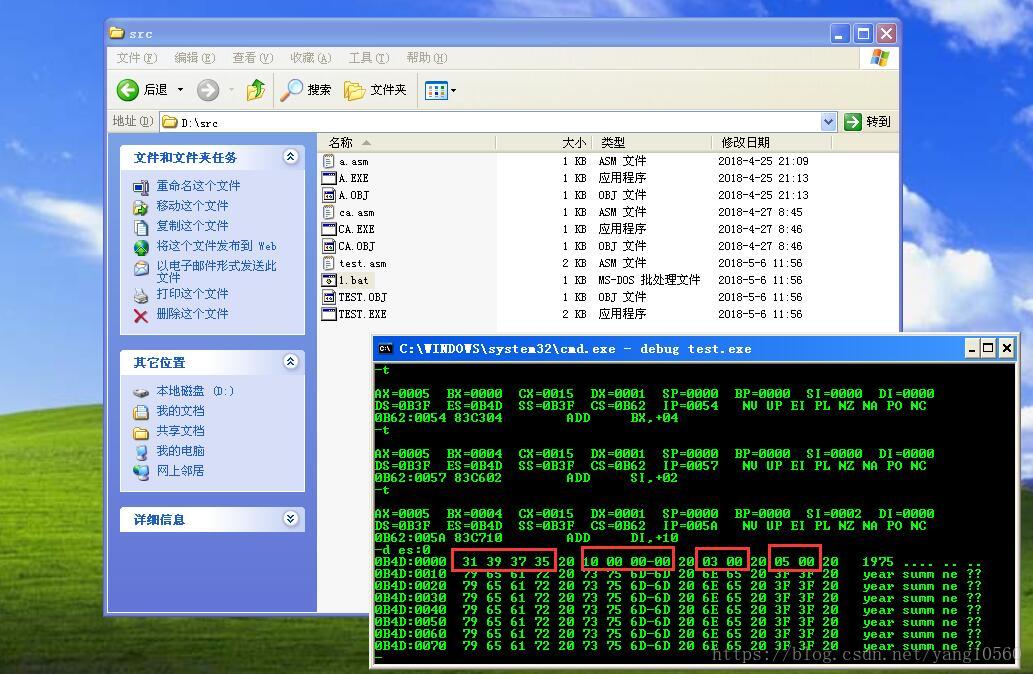Click the address field showing D:\src

point(491,122)
